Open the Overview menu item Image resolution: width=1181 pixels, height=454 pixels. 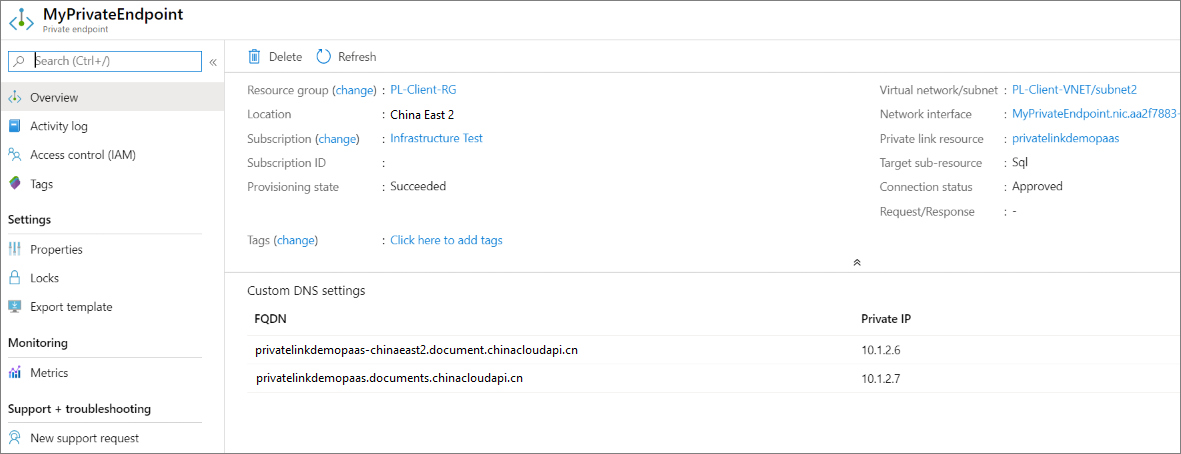pyautogui.click(x=112, y=97)
